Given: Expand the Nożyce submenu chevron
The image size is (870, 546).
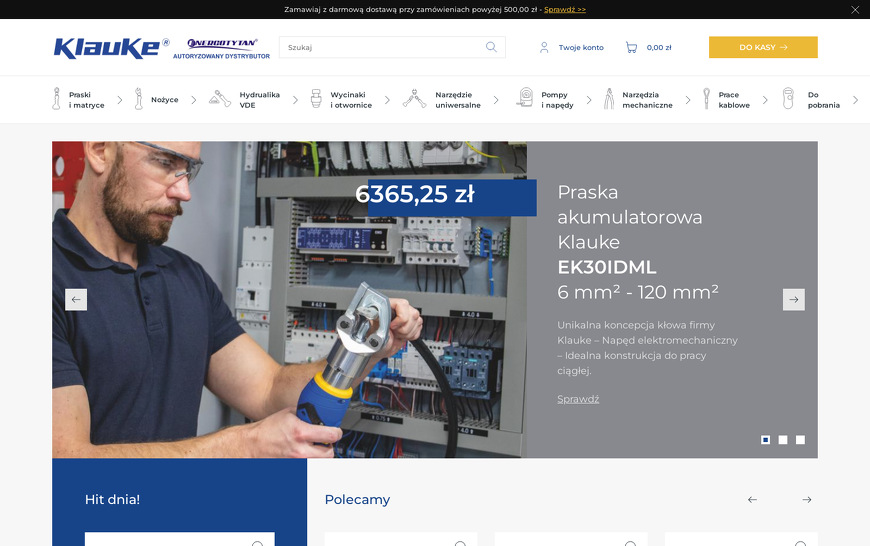Looking at the screenshot, I should tap(194, 100).
